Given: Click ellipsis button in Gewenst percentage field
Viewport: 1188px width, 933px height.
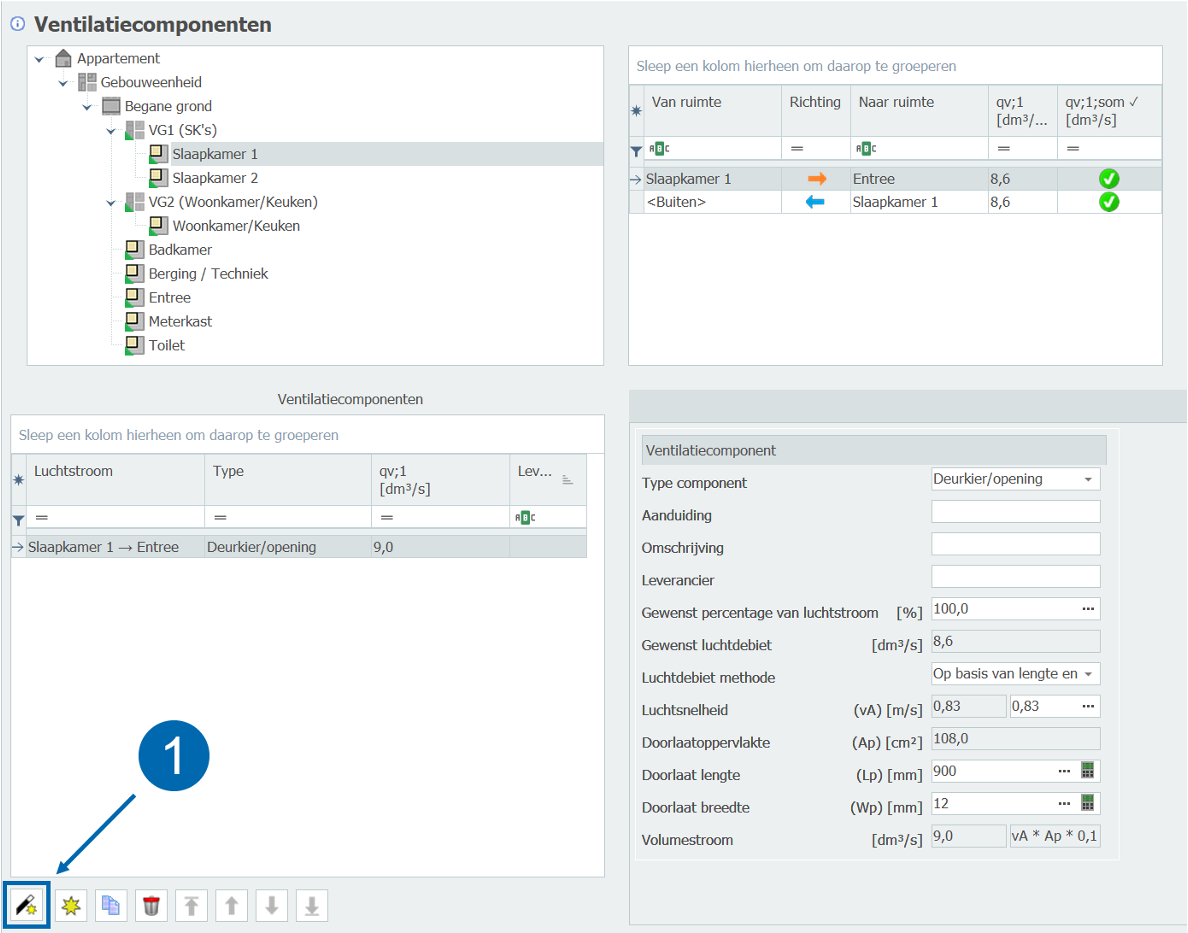Looking at the screenshot, I should [1087, 609].
